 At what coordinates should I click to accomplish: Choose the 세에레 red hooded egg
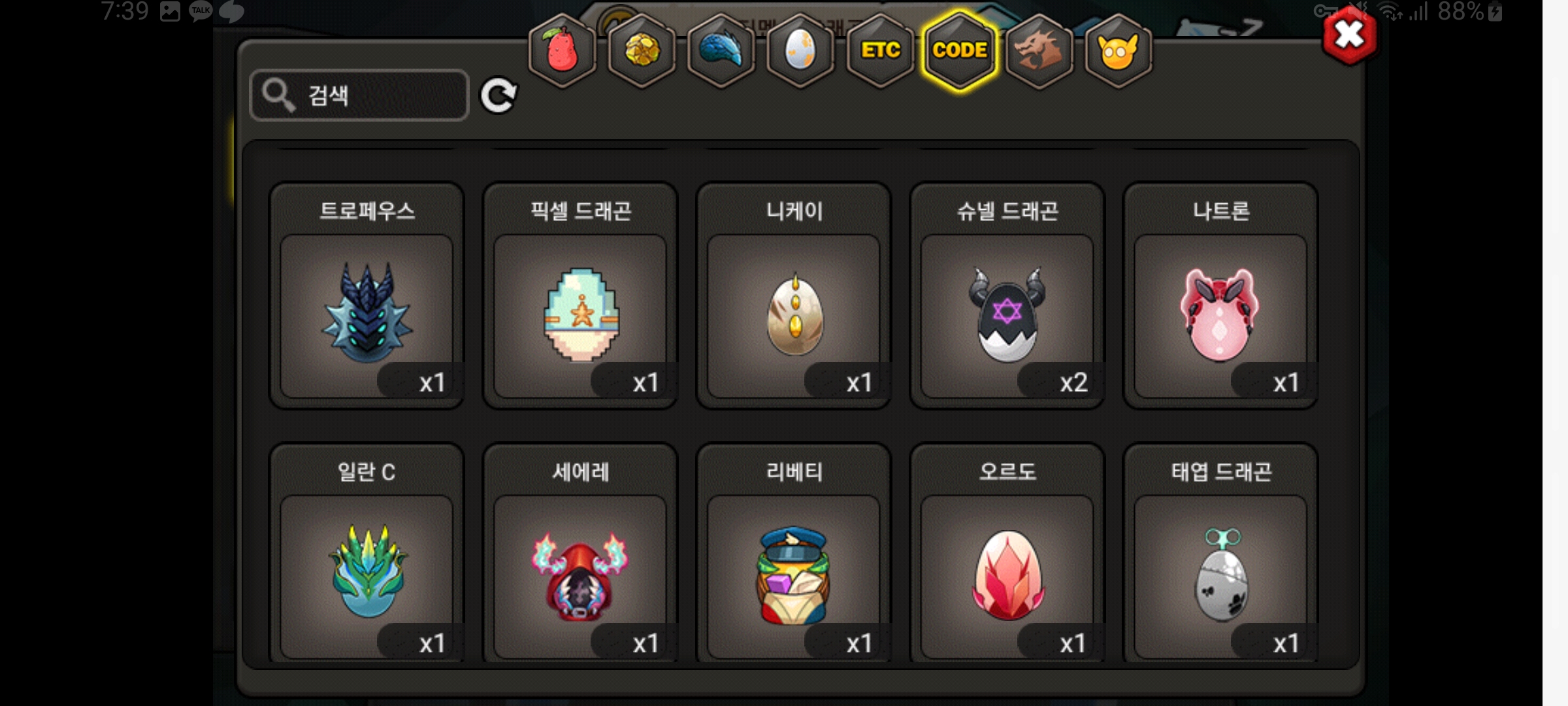click(x=580, y=553)
